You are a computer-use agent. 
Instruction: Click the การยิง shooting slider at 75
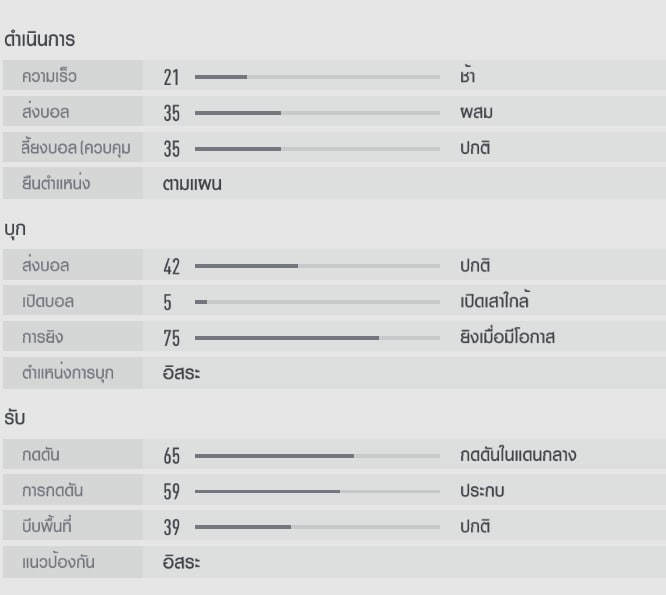click(x=317, y=338)
